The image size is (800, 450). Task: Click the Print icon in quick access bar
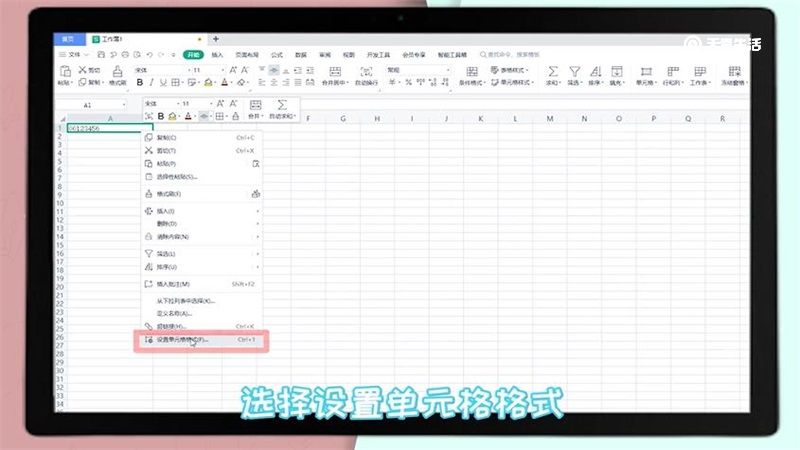[125, 55]
